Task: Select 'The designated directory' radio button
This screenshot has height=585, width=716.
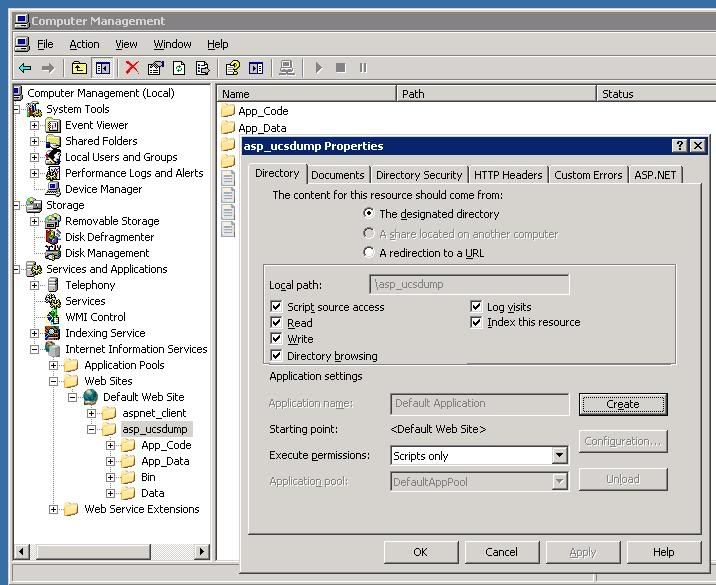Action: tap(369, 213)
